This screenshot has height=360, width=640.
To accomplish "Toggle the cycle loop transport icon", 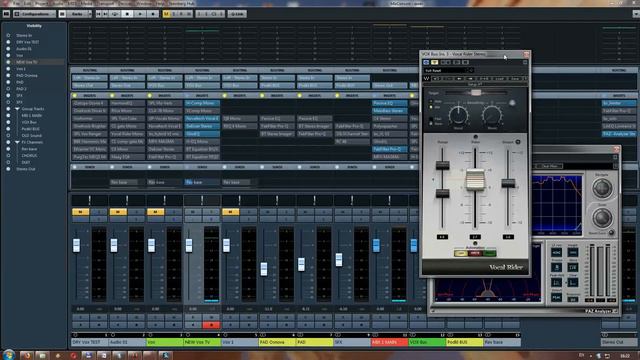I will click(x=115, y=14).
